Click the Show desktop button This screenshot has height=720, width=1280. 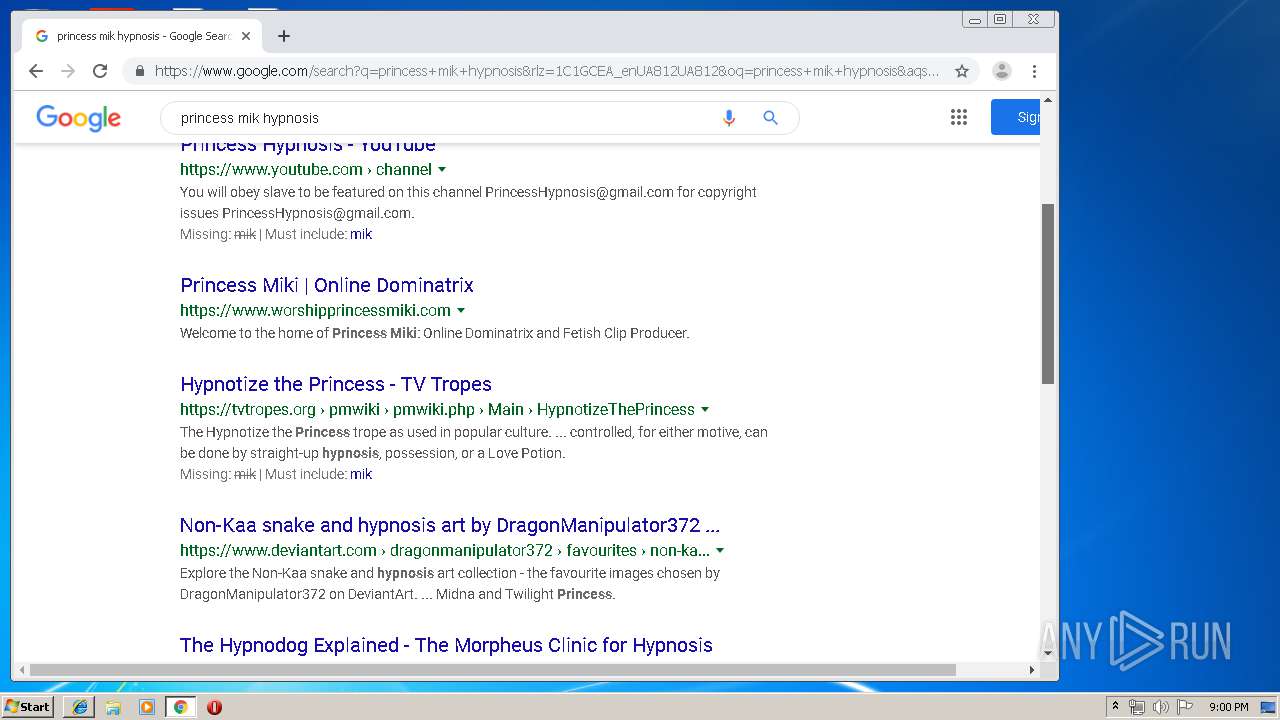1269,707
